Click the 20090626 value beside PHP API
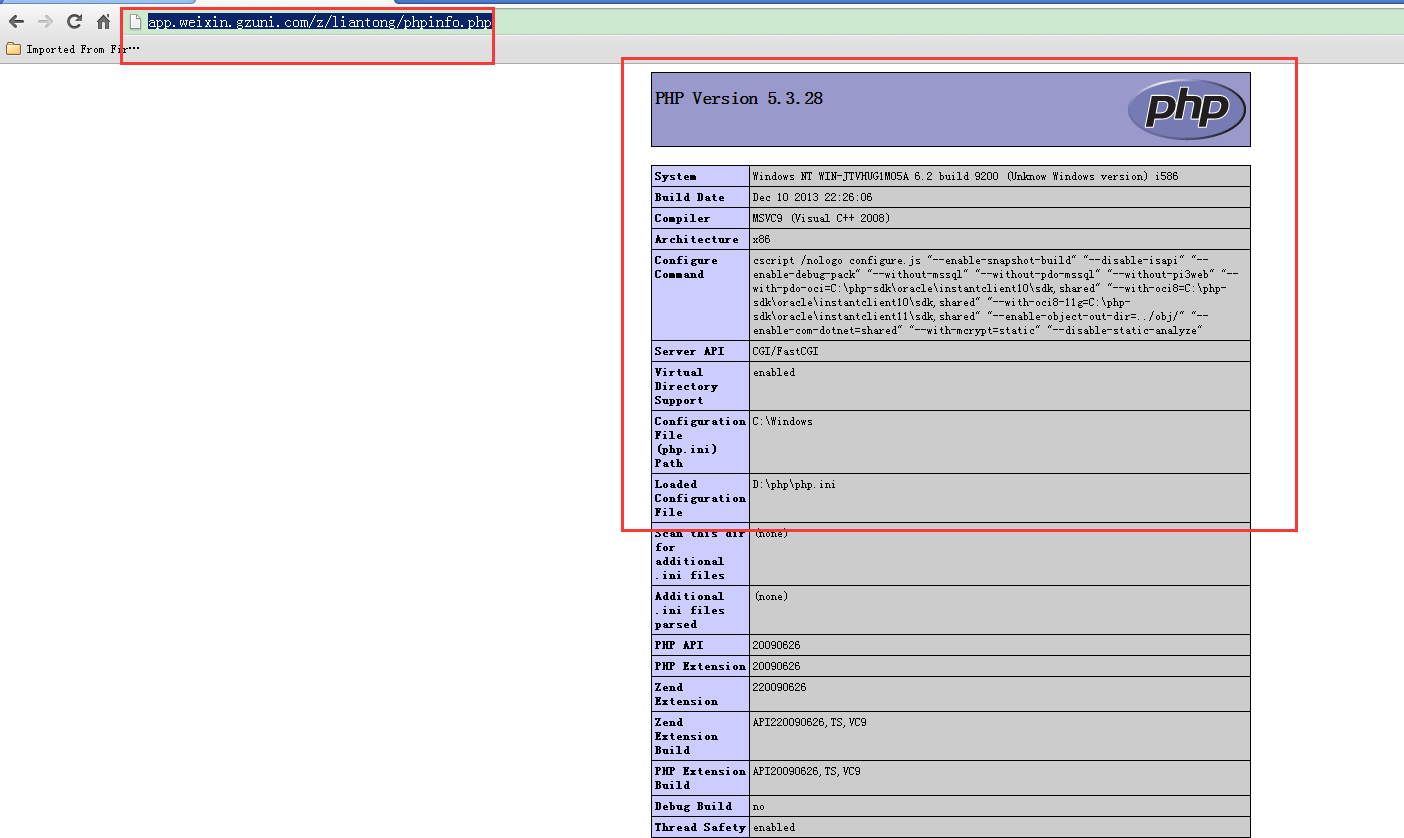The height and width of the screenshot is (838, 1404). [x=776, y=645]
